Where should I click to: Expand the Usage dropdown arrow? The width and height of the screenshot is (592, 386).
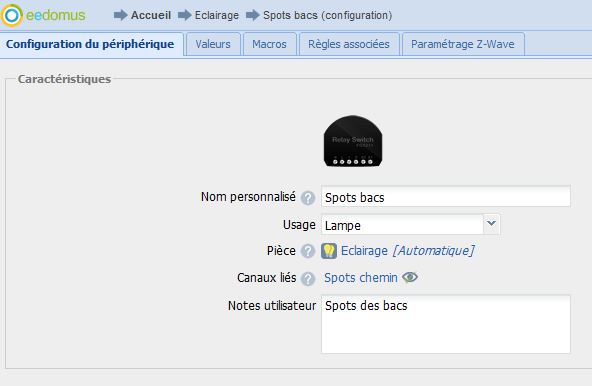click(x=492, y=224)
